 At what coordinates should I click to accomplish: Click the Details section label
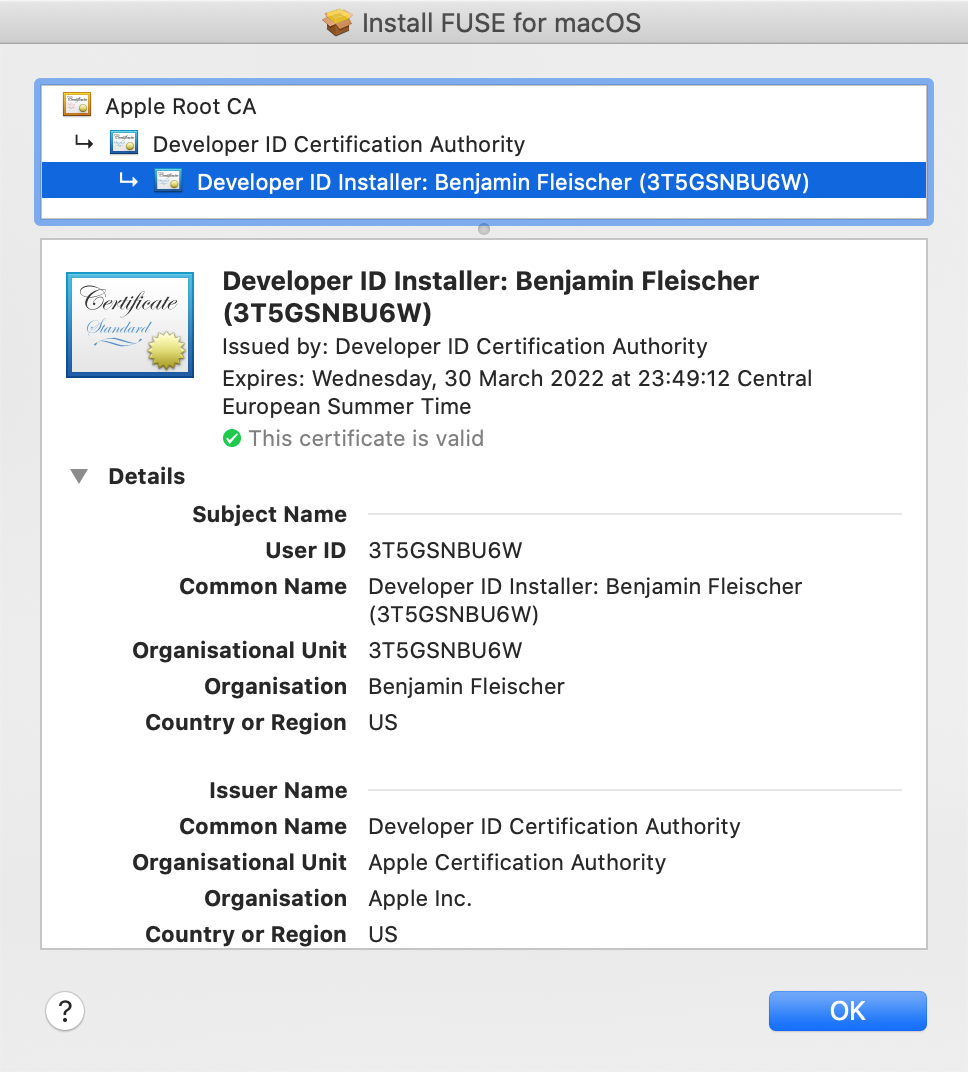click(146, 476)
